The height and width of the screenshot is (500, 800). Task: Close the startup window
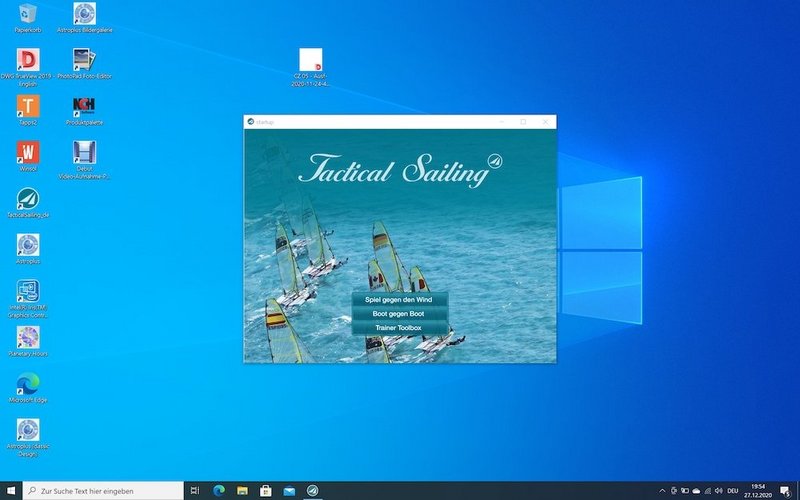coord(545,122)
